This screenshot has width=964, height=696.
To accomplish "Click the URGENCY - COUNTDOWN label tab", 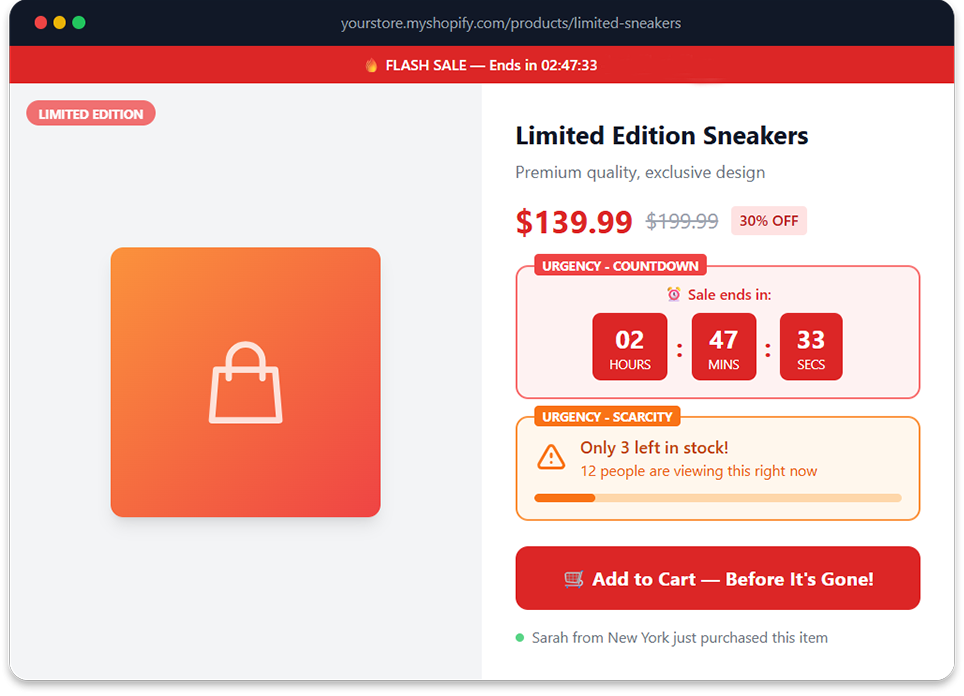I will pos(620,265).
